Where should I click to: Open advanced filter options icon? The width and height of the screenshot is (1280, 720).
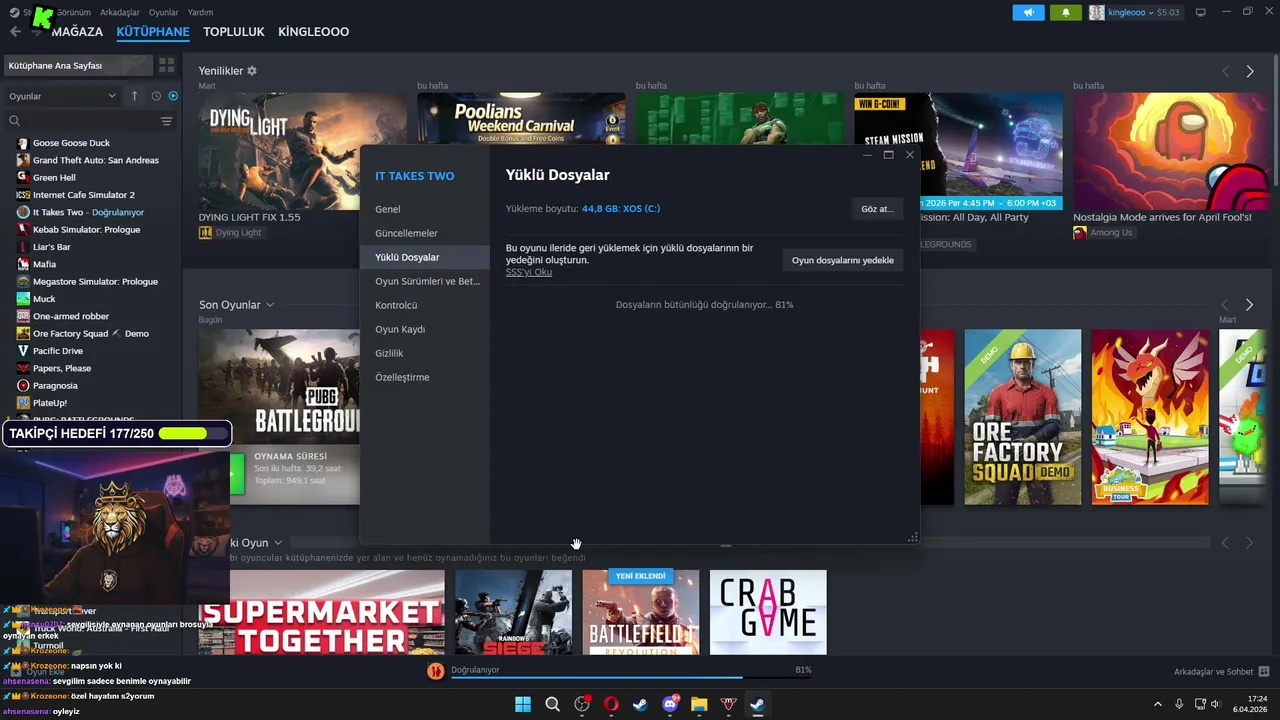[166, 121]
